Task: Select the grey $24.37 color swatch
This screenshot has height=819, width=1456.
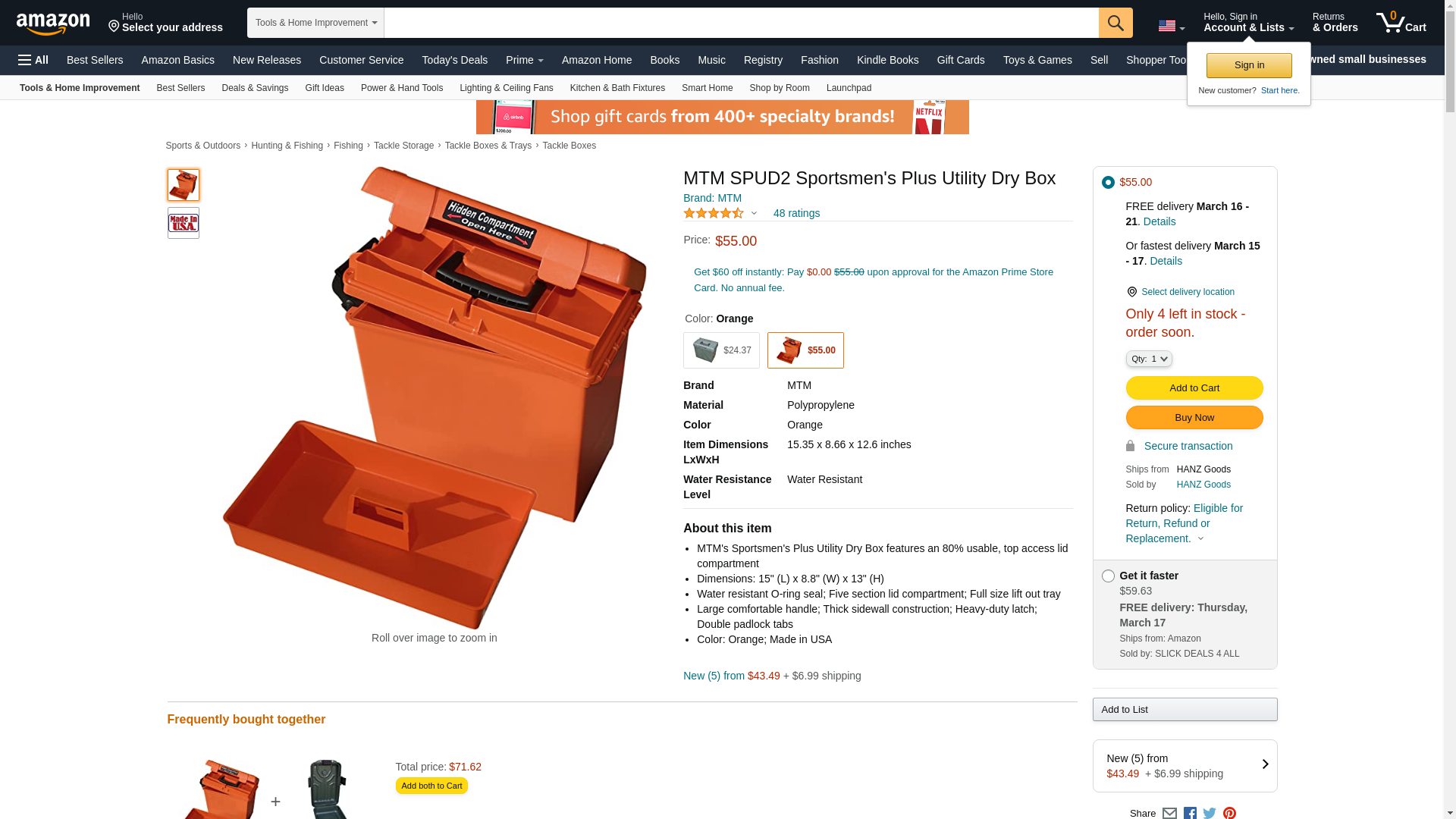Action: pyautogui.click(x=721, y=350)
